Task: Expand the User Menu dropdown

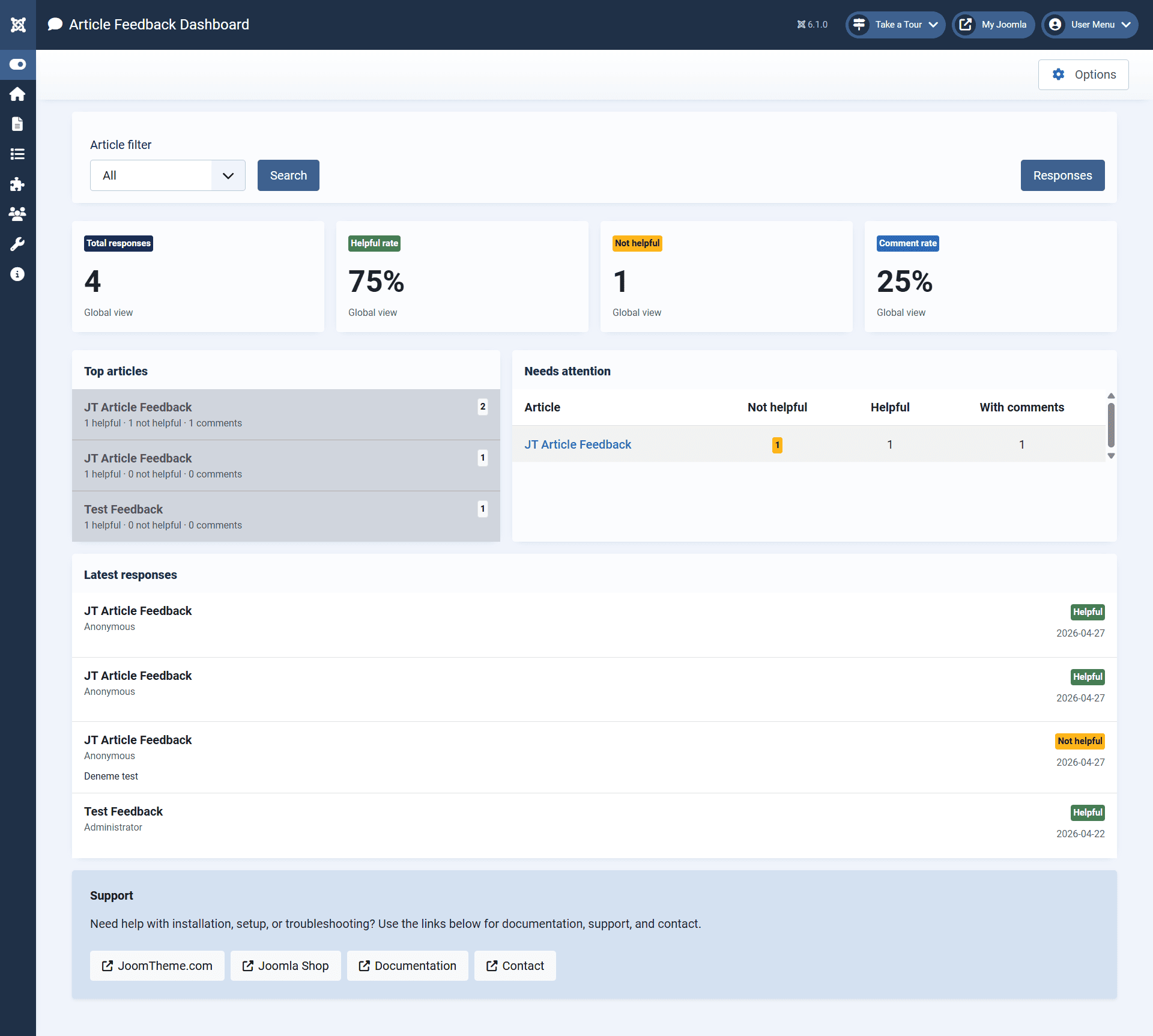Action: click(1089, 25)
